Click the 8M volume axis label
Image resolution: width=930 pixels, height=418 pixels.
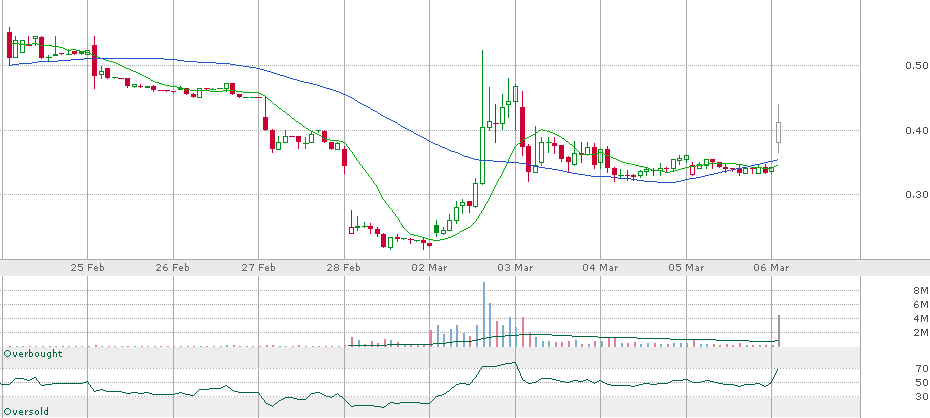(x=921, y=291)
